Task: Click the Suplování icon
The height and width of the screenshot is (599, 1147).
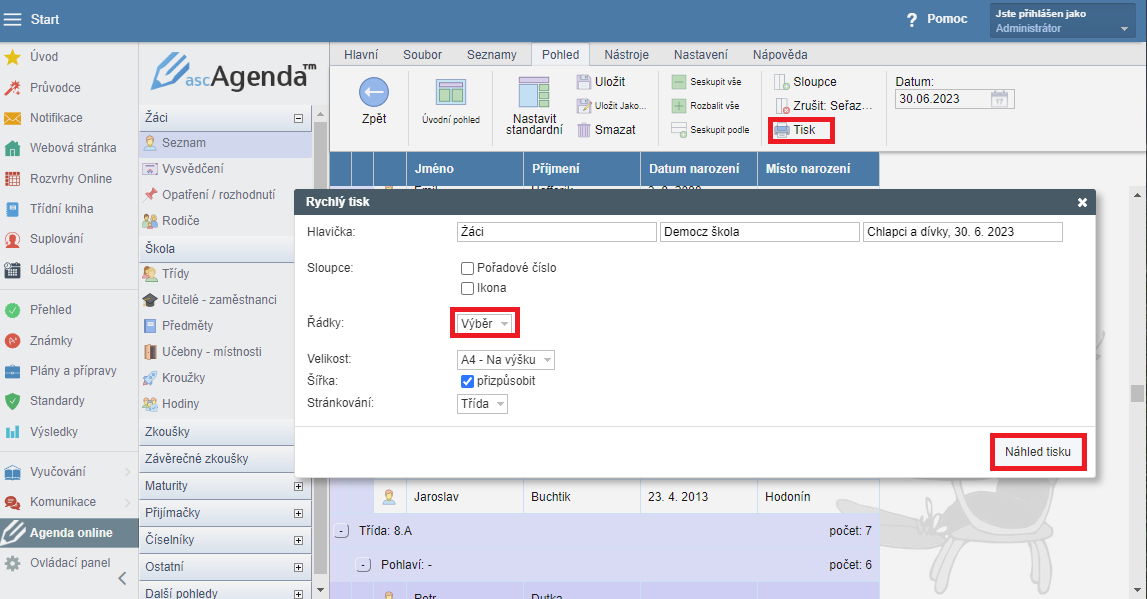Action: (x=12, y=239)
